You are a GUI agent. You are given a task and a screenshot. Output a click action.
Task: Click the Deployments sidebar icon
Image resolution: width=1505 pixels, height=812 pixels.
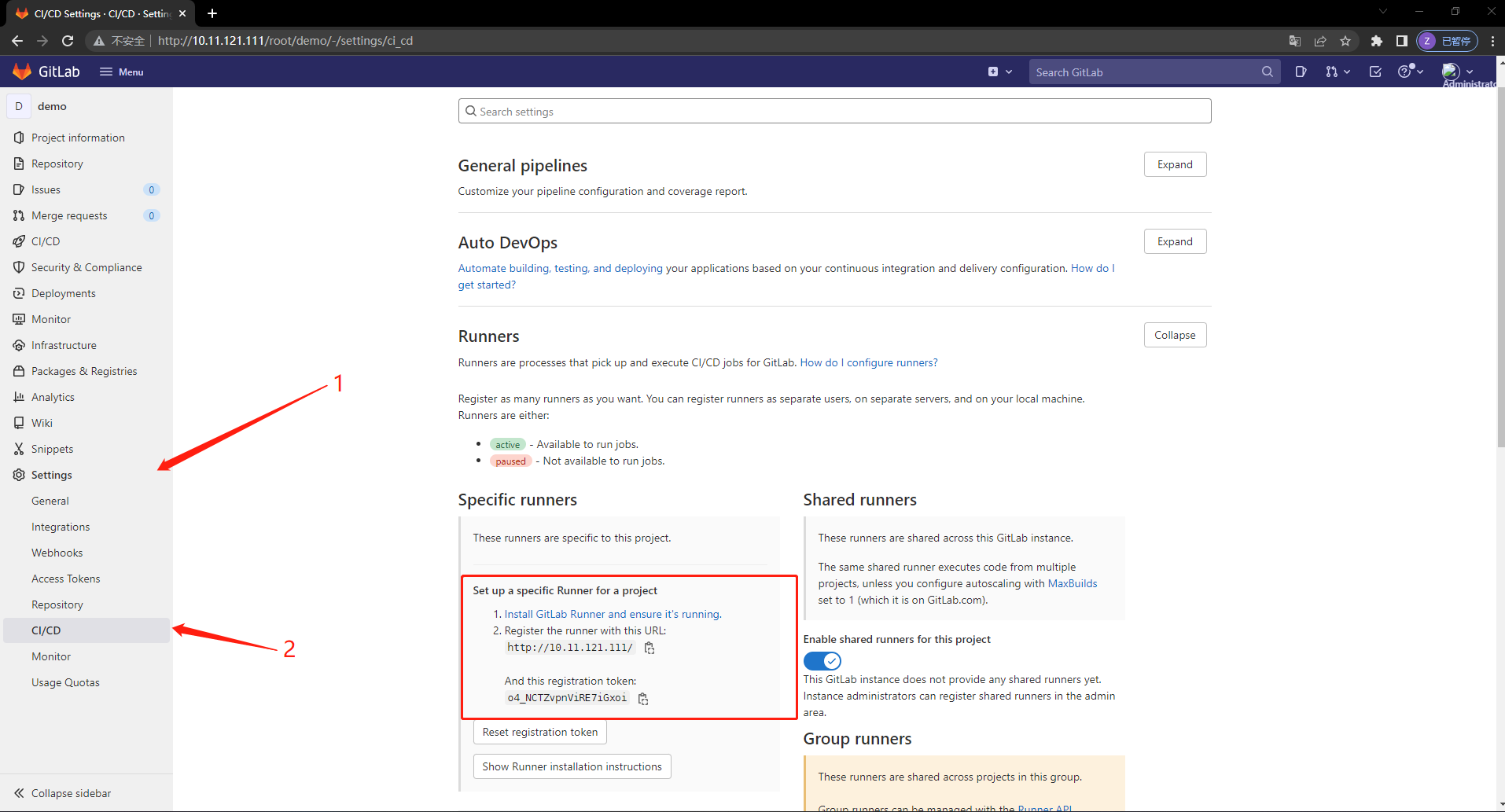point(19,293)
